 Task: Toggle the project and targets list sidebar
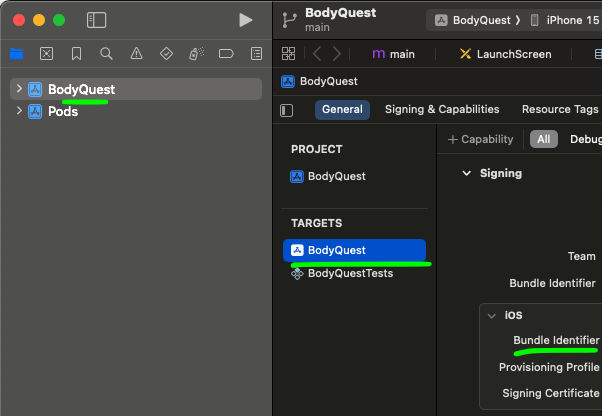click(x=286, y=111)
